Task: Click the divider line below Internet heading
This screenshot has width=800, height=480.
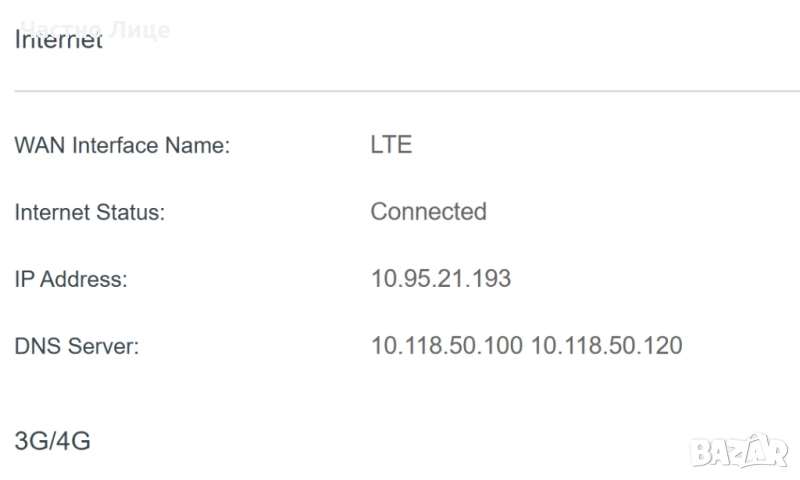Action: pyautogui.click(x=400, y=91)
